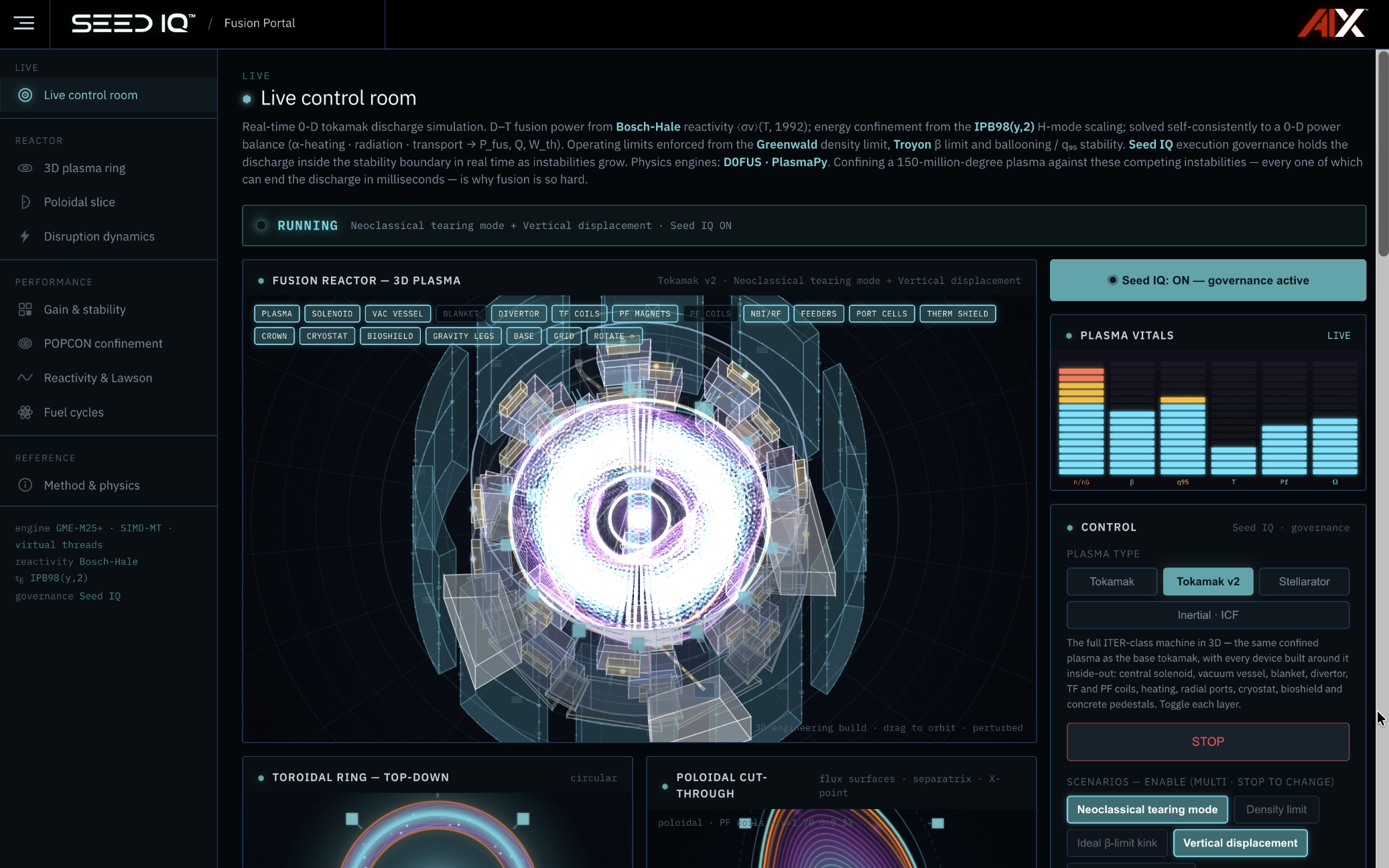This screenshot has width=1389, height=868.
Task: Click the page vertical scrollbar thumb
Action: [1383, 153]
